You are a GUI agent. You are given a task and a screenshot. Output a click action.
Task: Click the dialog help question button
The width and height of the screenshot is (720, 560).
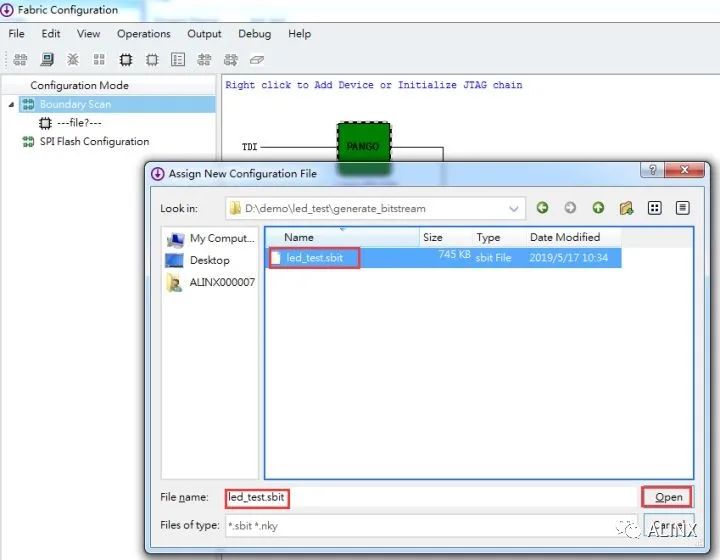tap(652, 170)
